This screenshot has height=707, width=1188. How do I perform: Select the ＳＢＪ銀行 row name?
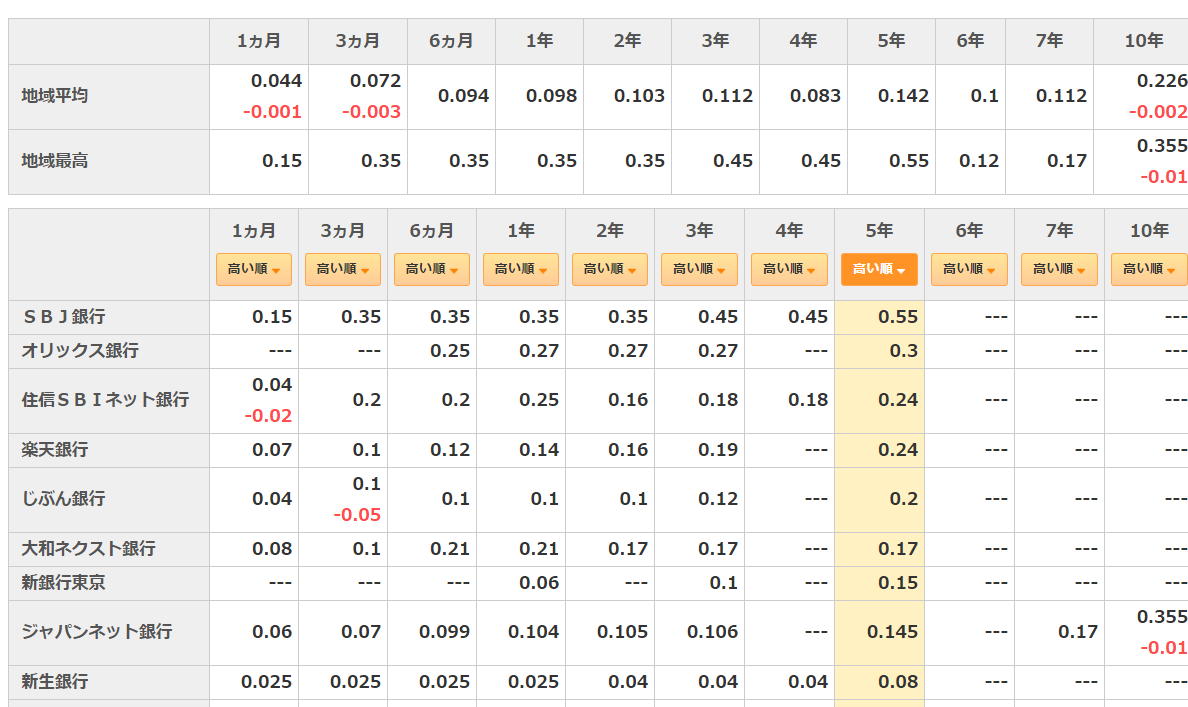[x=64, y=317]
